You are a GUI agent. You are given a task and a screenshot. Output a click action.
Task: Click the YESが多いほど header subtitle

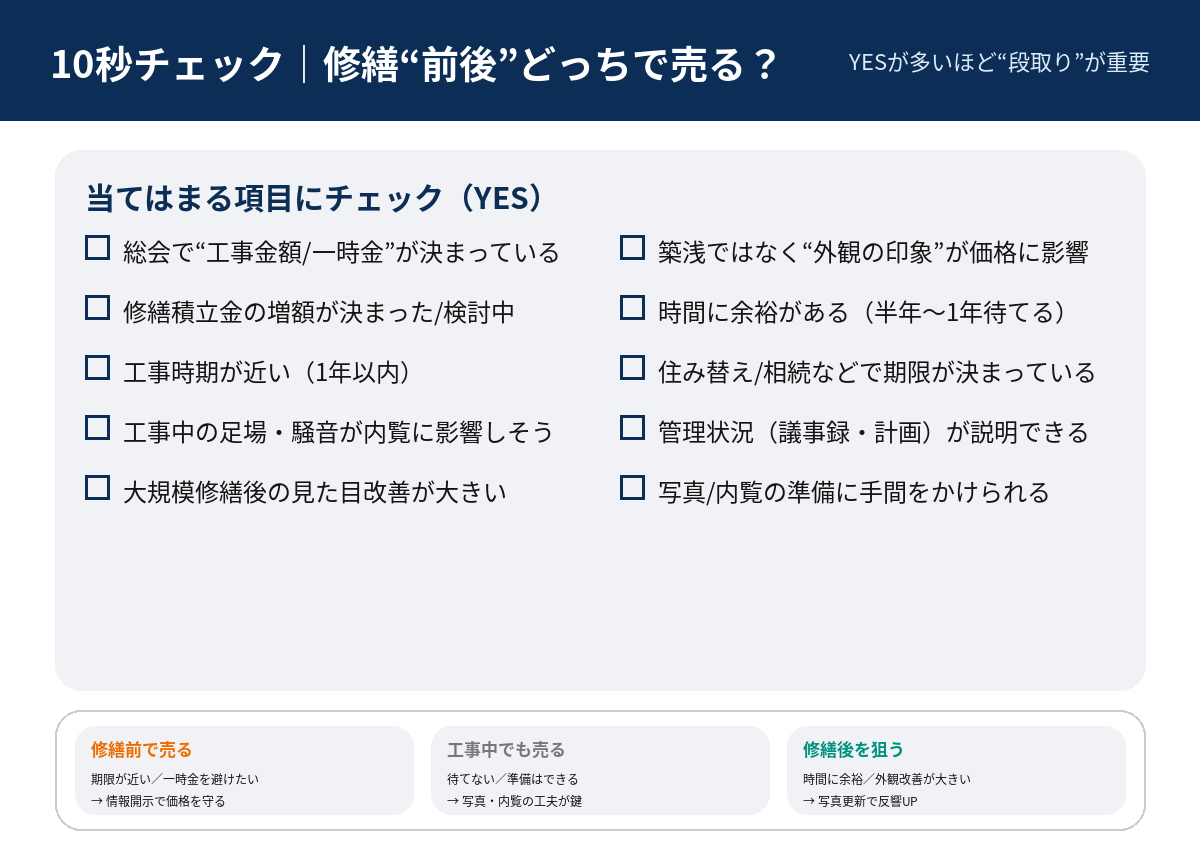(x=998, y=62)
